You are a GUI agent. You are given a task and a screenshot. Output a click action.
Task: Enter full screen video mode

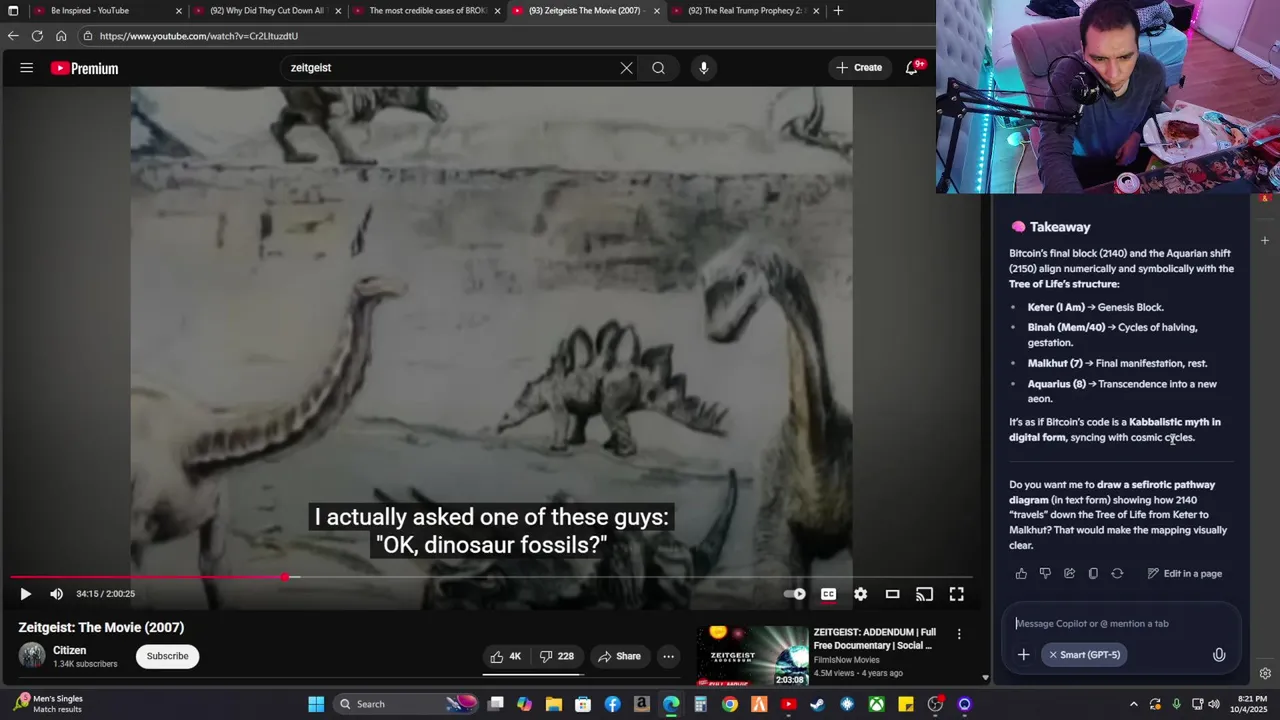point(956,594)
